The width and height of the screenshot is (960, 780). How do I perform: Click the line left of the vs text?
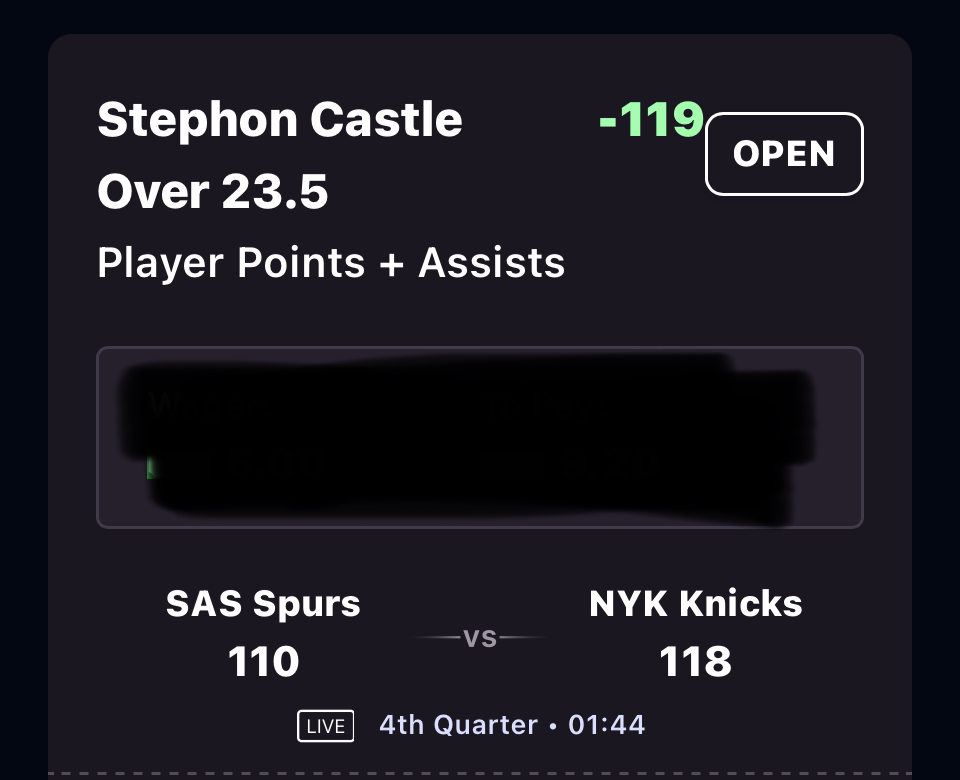point(438,638)
